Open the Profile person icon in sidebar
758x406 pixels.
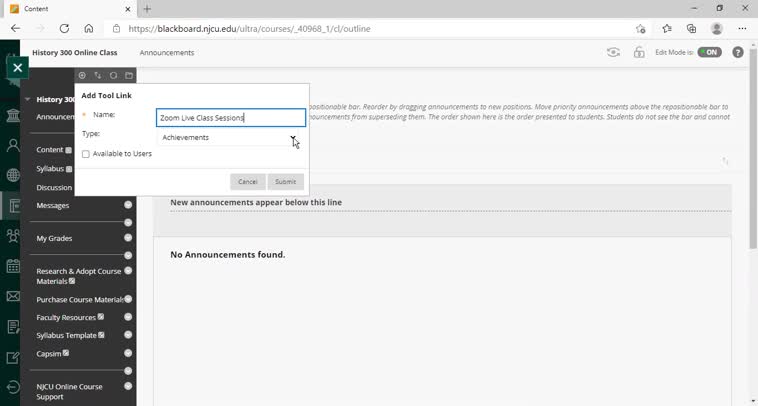13,145
